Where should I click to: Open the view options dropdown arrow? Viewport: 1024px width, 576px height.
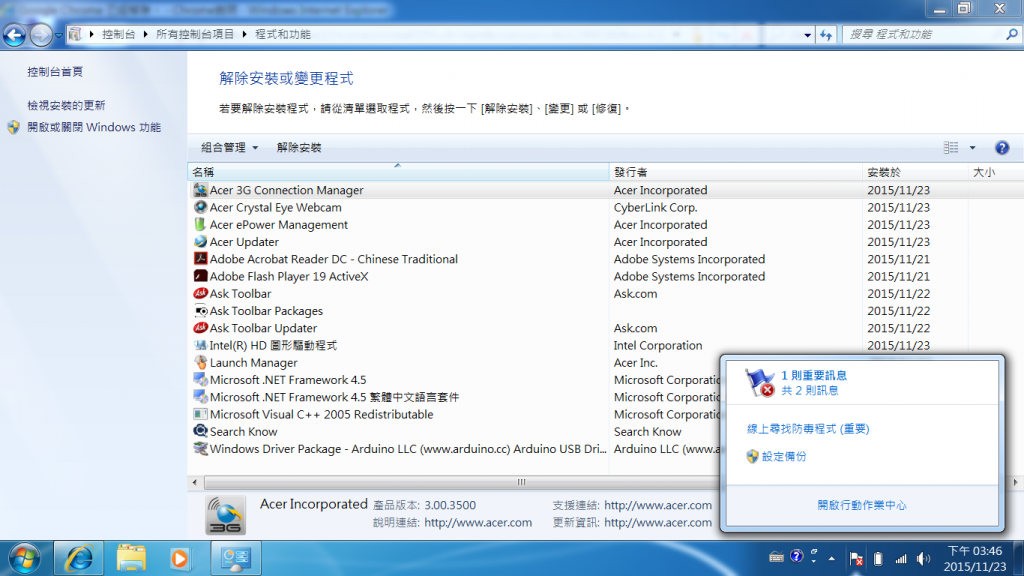pos(972,148)
